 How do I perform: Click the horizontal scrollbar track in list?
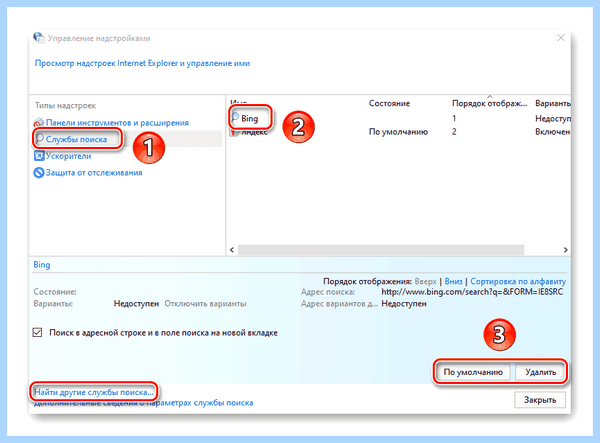(x=380, y=250)
